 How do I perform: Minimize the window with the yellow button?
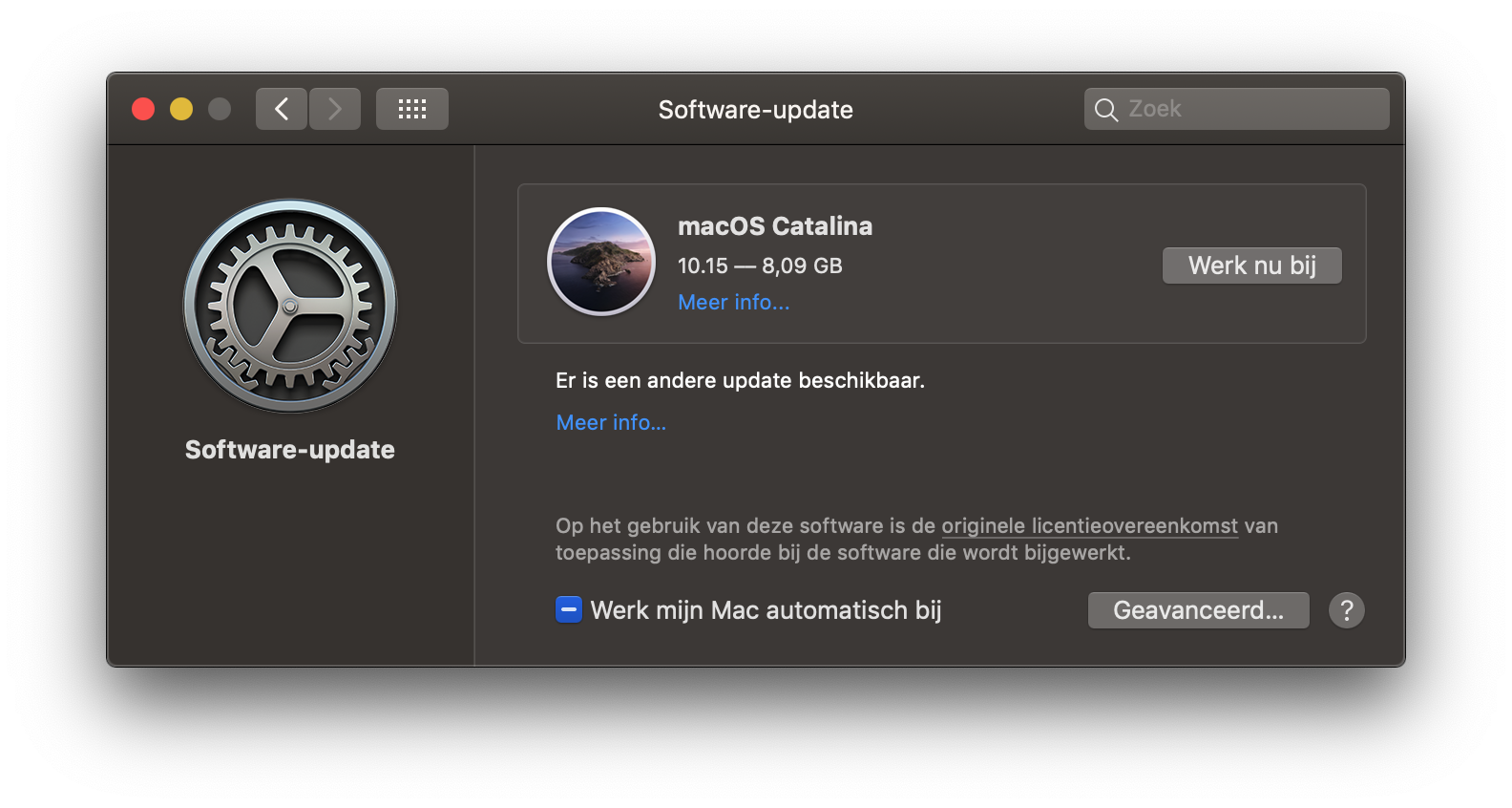tap(181, 109)
